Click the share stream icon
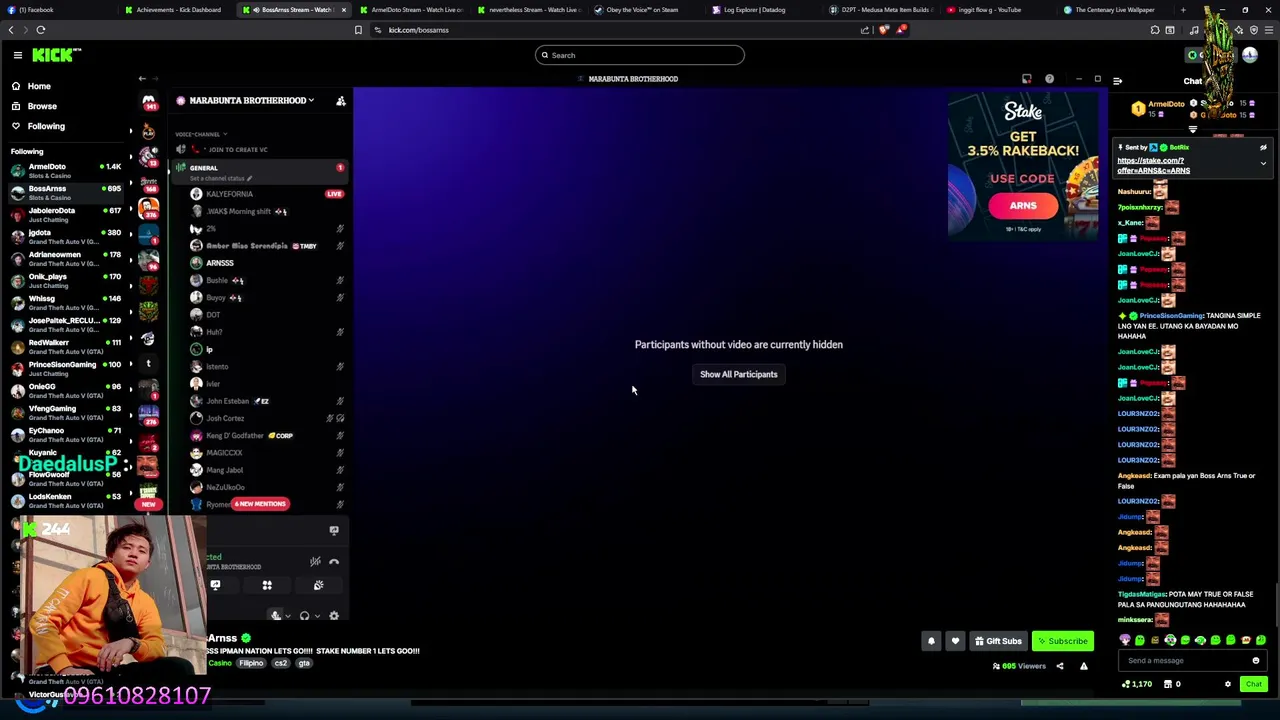Image resolution: width=1280 pixels, height=720 pixels. pyautogui.click(x=1060, y=666)
